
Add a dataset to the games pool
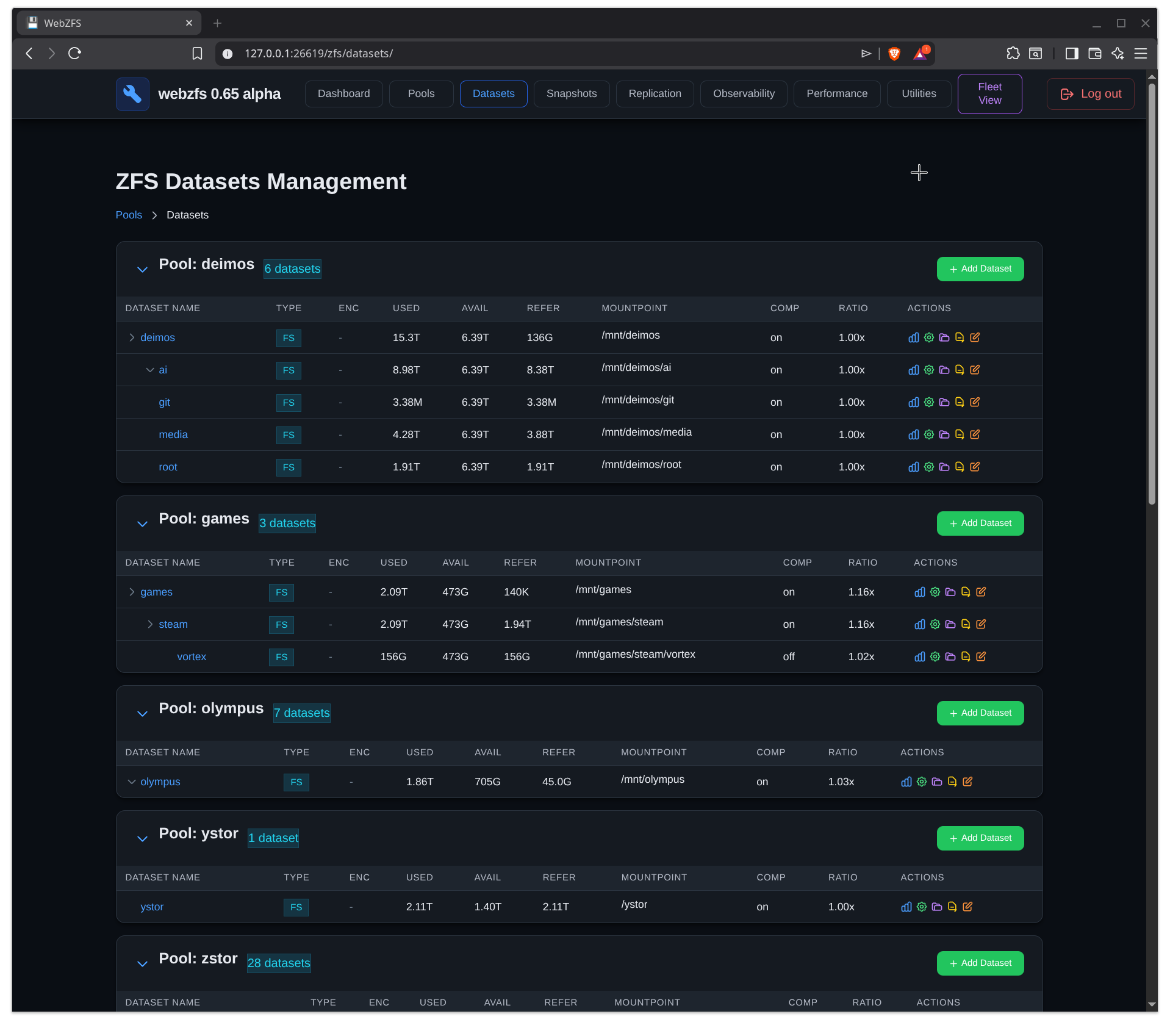tap(980, 523)
